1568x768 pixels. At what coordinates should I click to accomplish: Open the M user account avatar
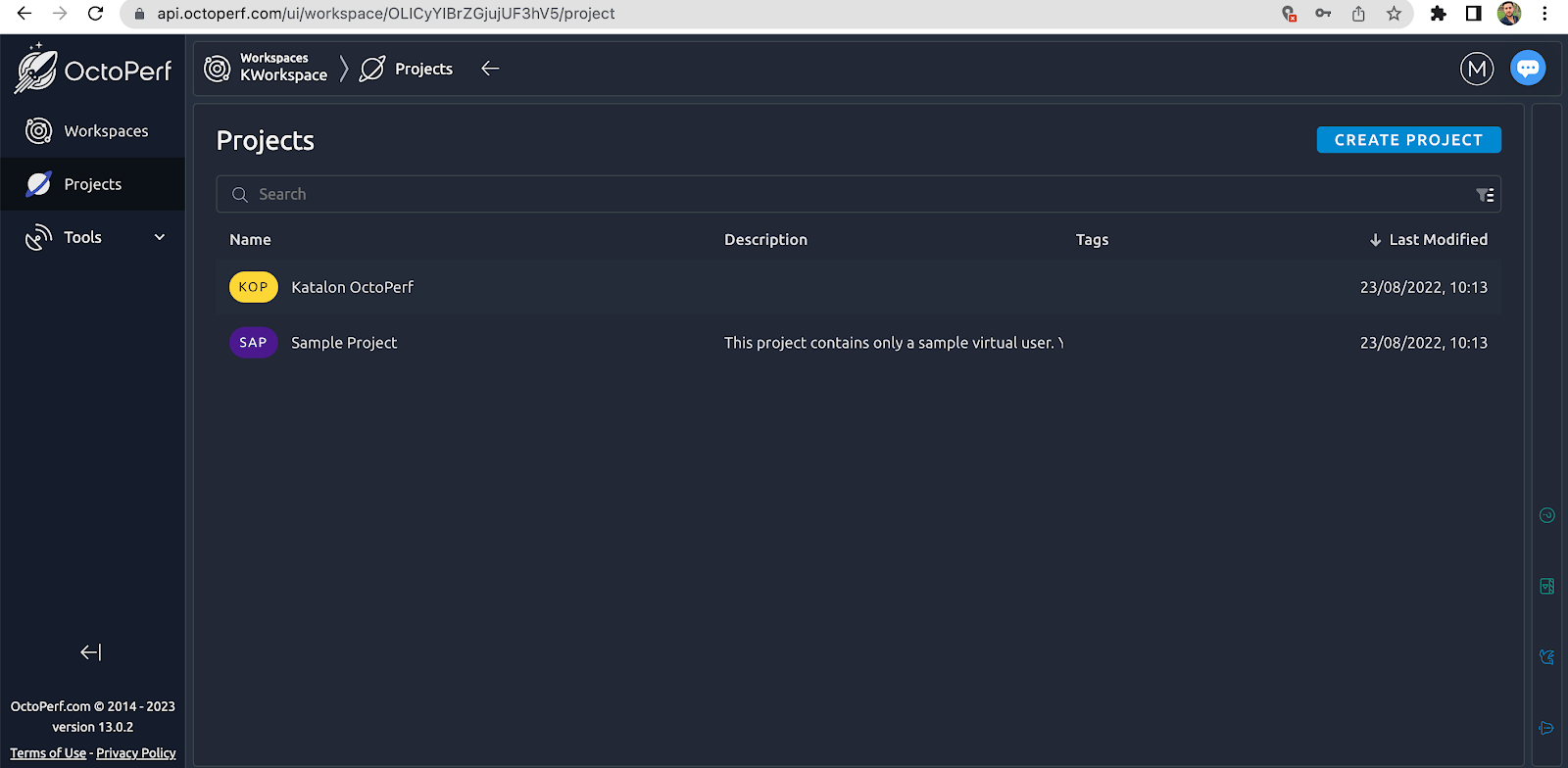[x=1477, y=69]
